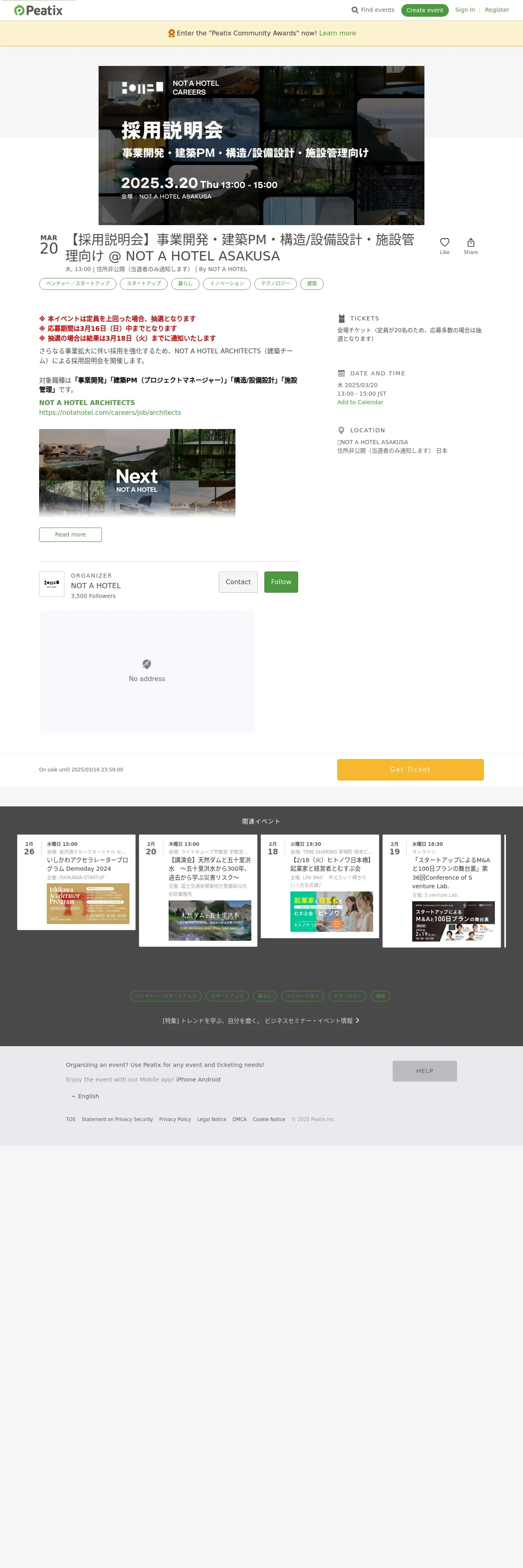
Task: Click the No address map icon
Action: tap(147, 664)
